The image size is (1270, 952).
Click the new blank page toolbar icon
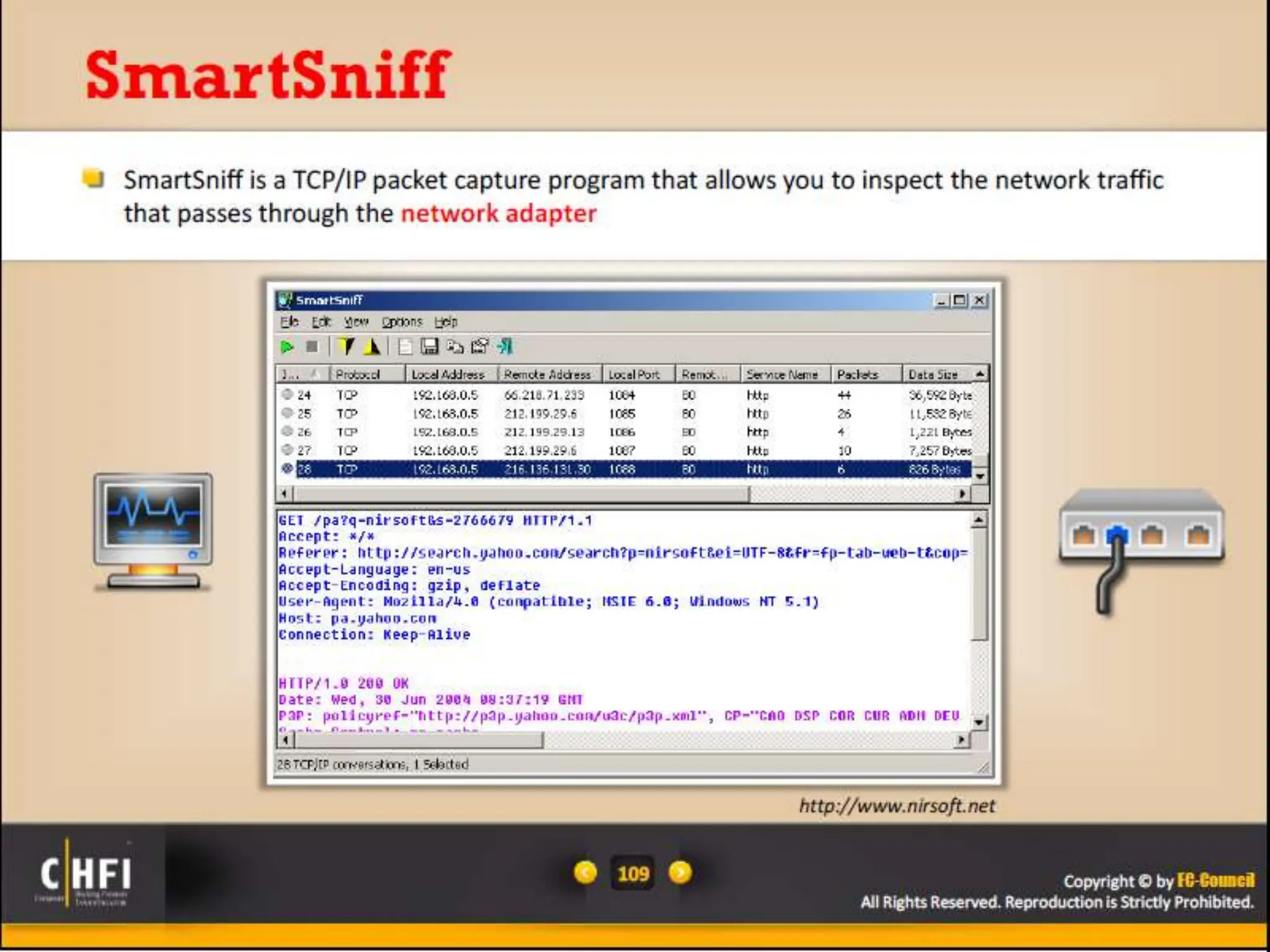(404, 346)
